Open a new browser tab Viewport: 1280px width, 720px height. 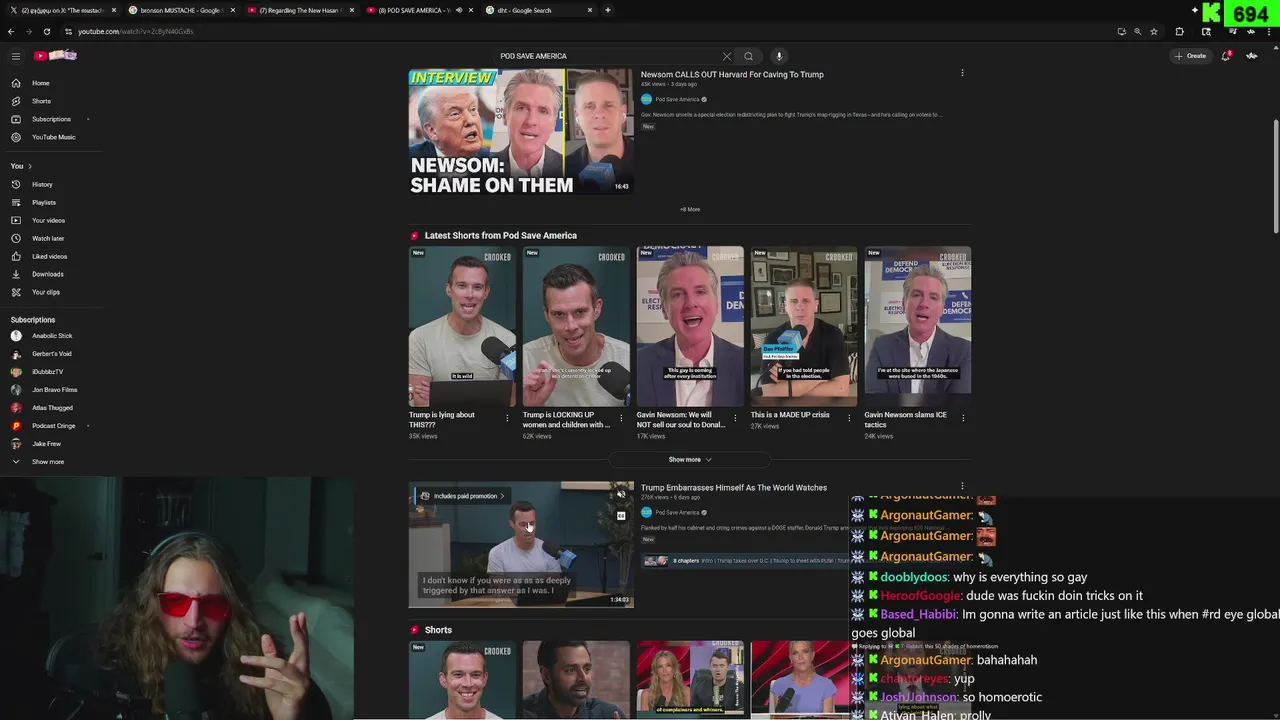608,10
